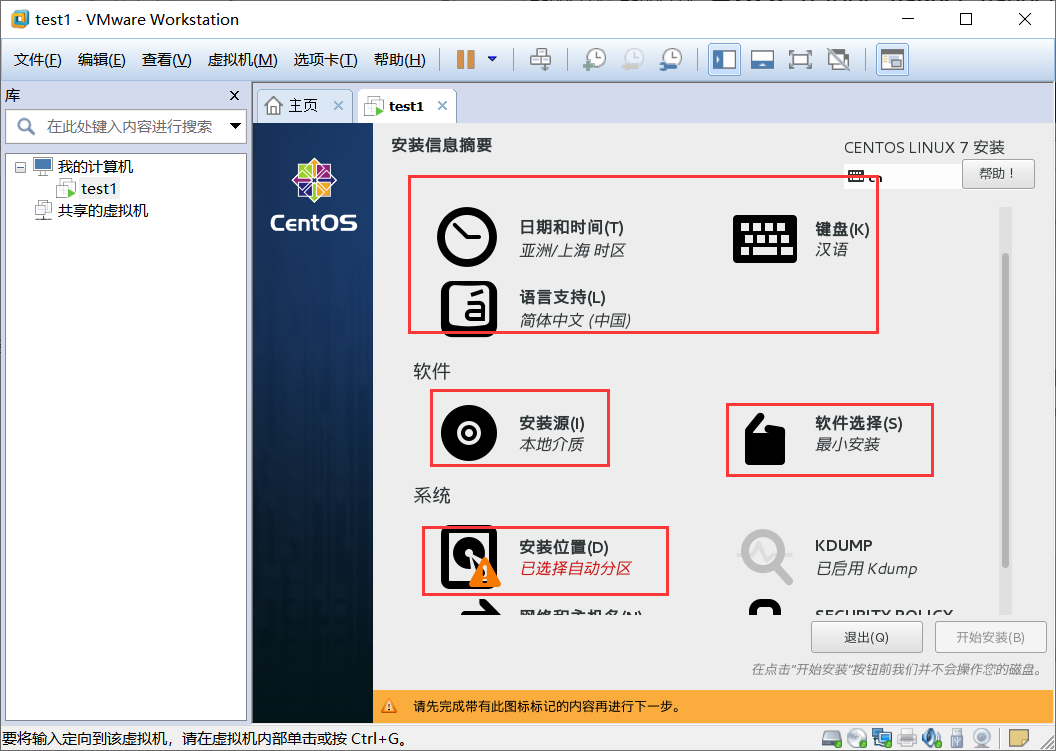1056x751 pixels.
Task: Collapse the 我的计算机 tree node
Action: (x=20, y=167)
